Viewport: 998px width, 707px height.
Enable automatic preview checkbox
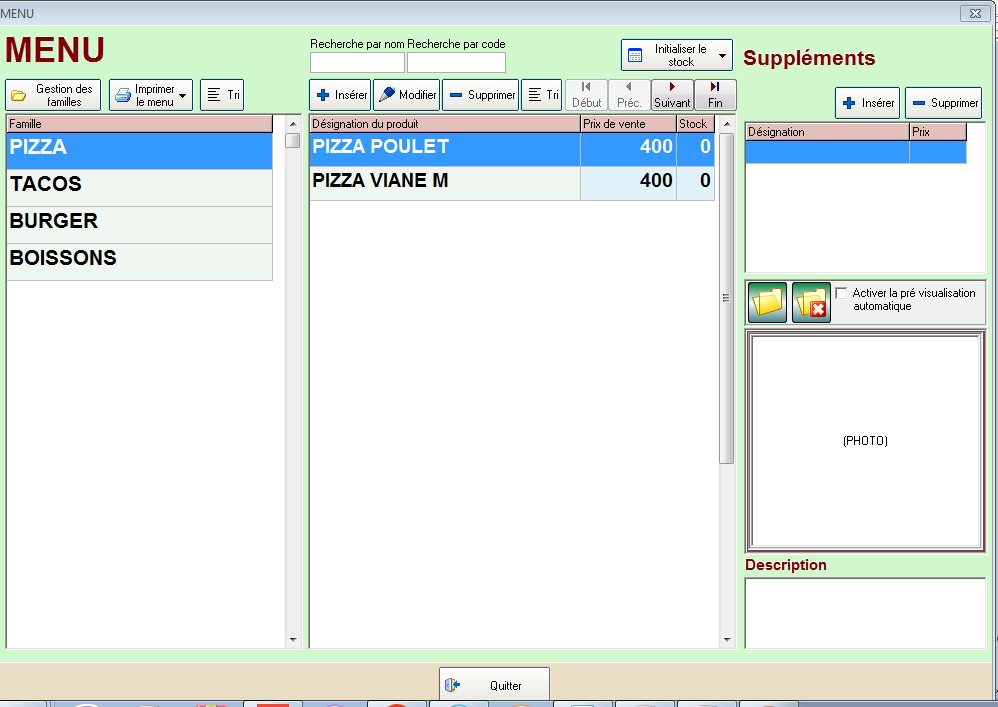[841, 293]
